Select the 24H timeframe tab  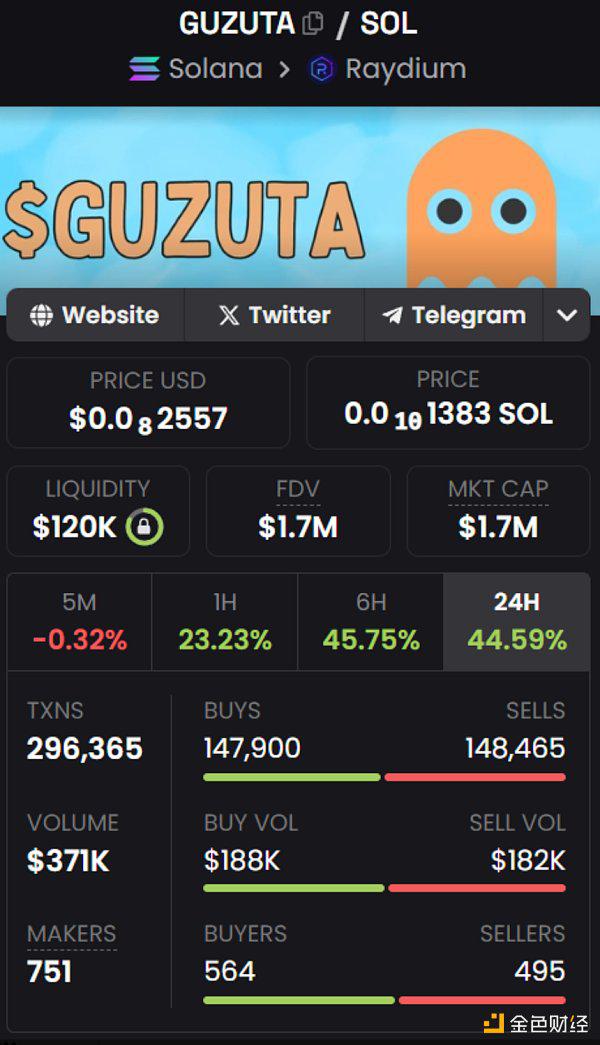(x=517, y=622)
